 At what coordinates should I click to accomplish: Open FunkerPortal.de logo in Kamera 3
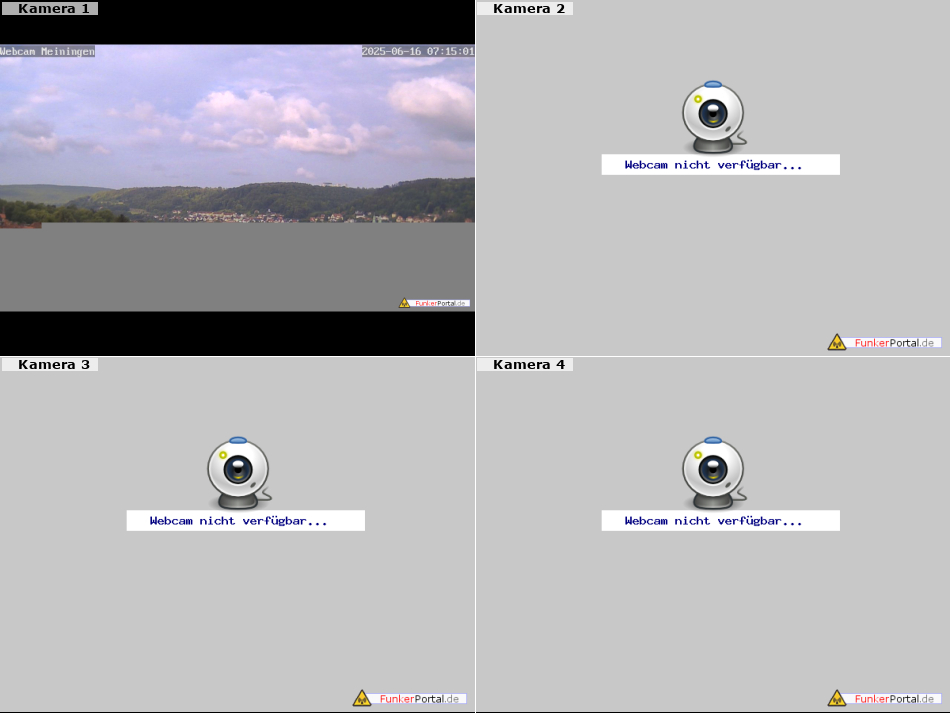click(x=409, y=698)
